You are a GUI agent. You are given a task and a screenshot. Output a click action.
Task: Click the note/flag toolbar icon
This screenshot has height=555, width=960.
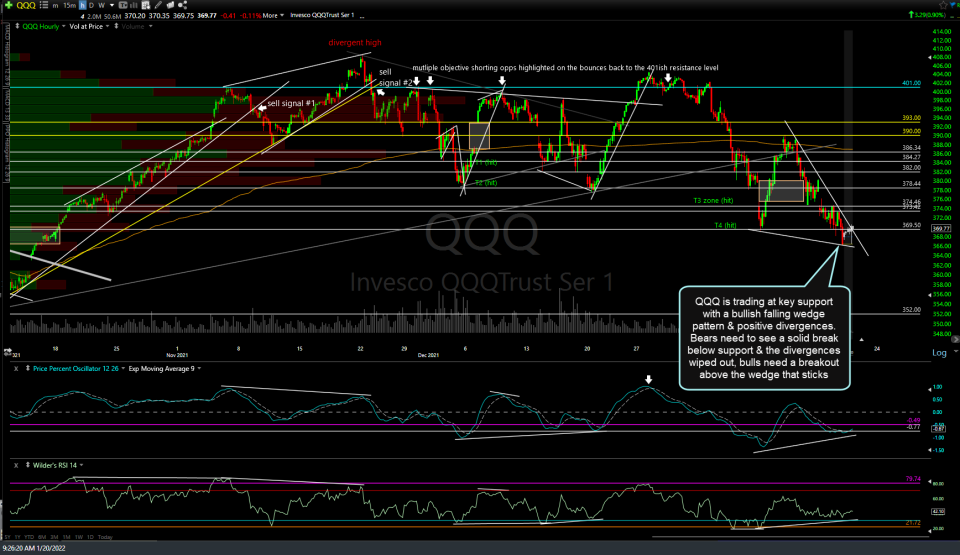[x=170, y=5]
